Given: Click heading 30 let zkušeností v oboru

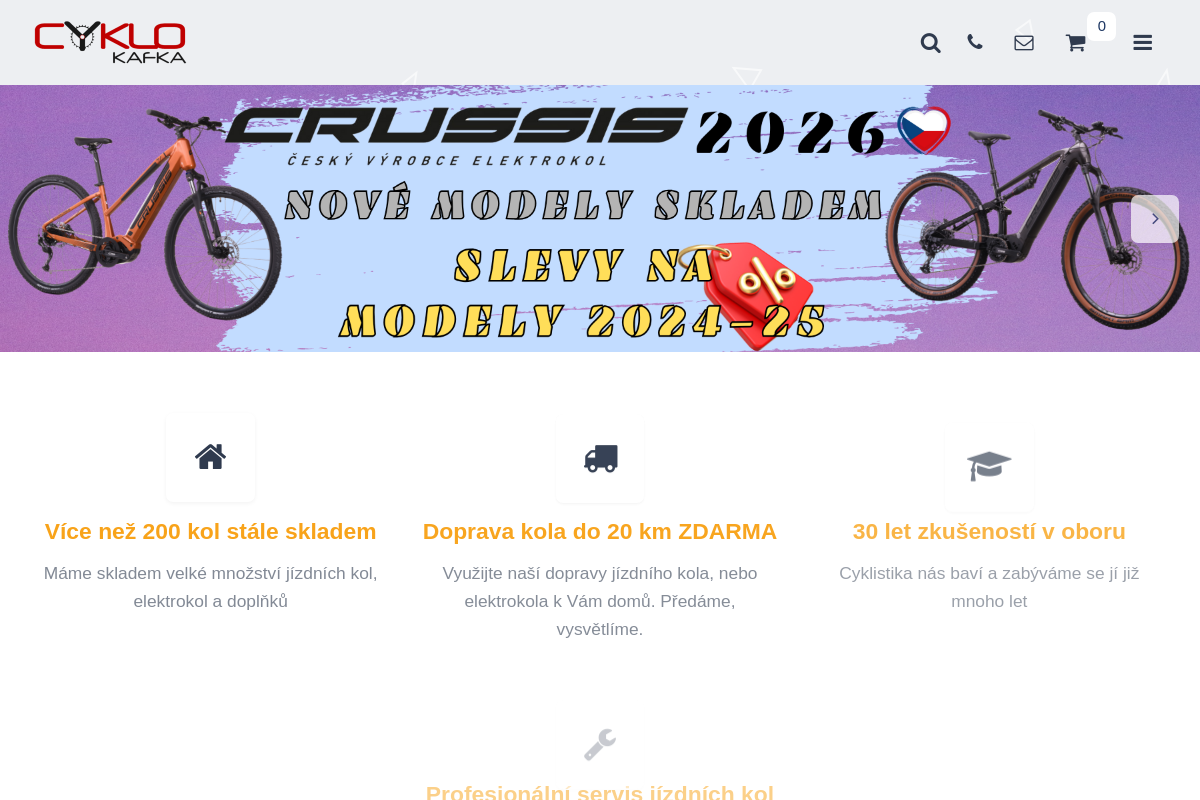Looking at the screenshot, I should click(x=989, y=531).
